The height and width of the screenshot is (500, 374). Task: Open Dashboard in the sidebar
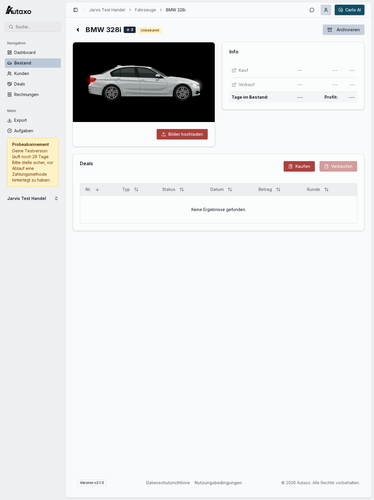tap(33, 52)
